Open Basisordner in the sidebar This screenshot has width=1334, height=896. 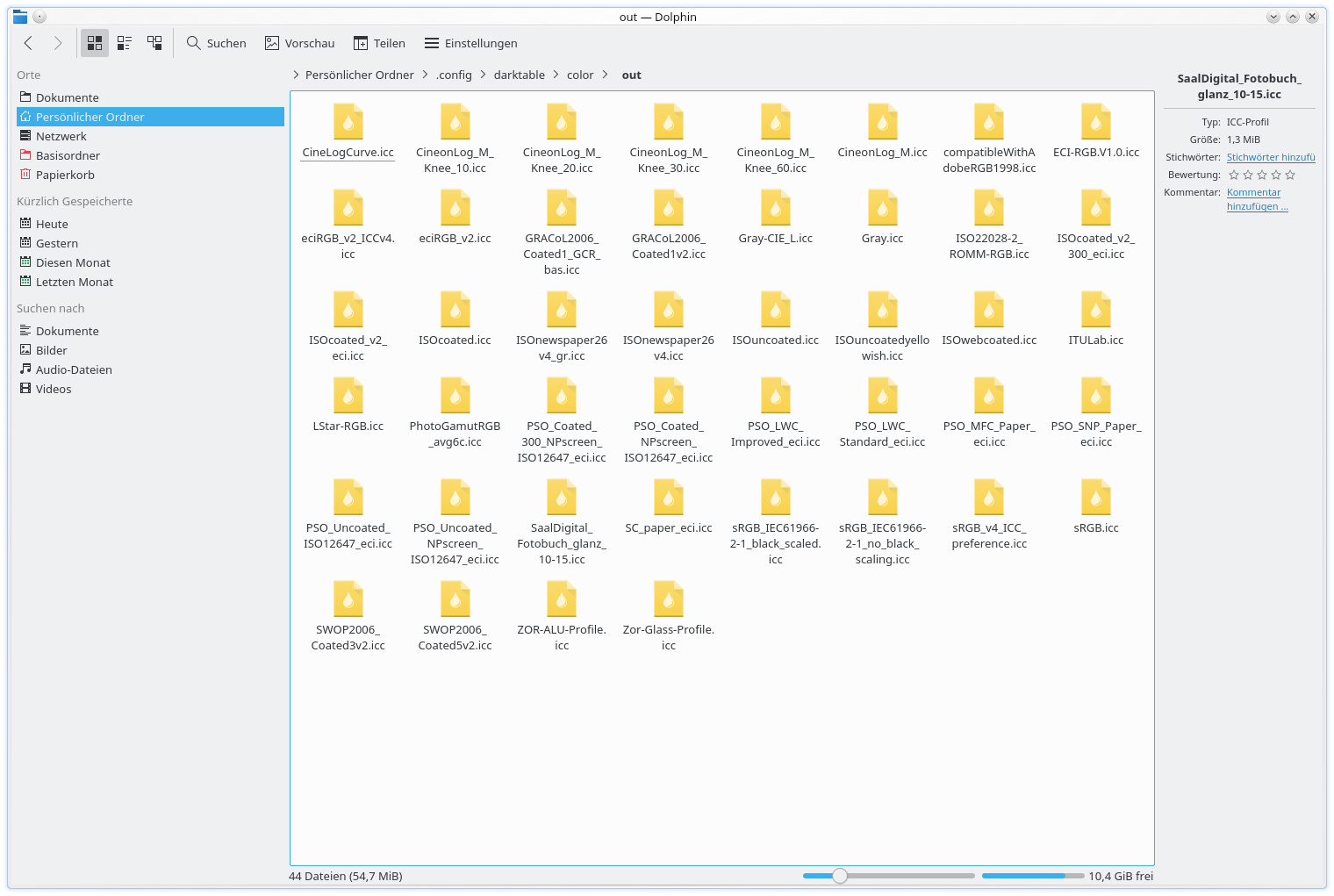pos(150,155)
